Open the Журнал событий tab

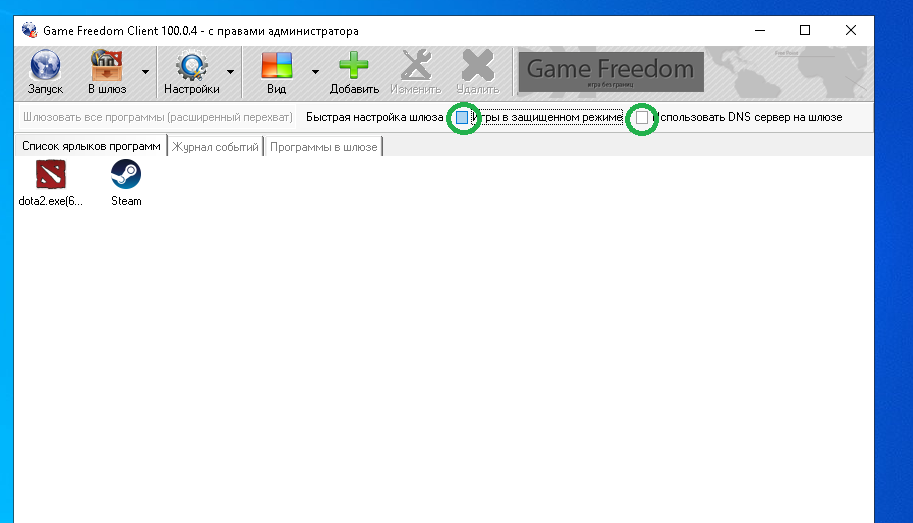point(215,147)
